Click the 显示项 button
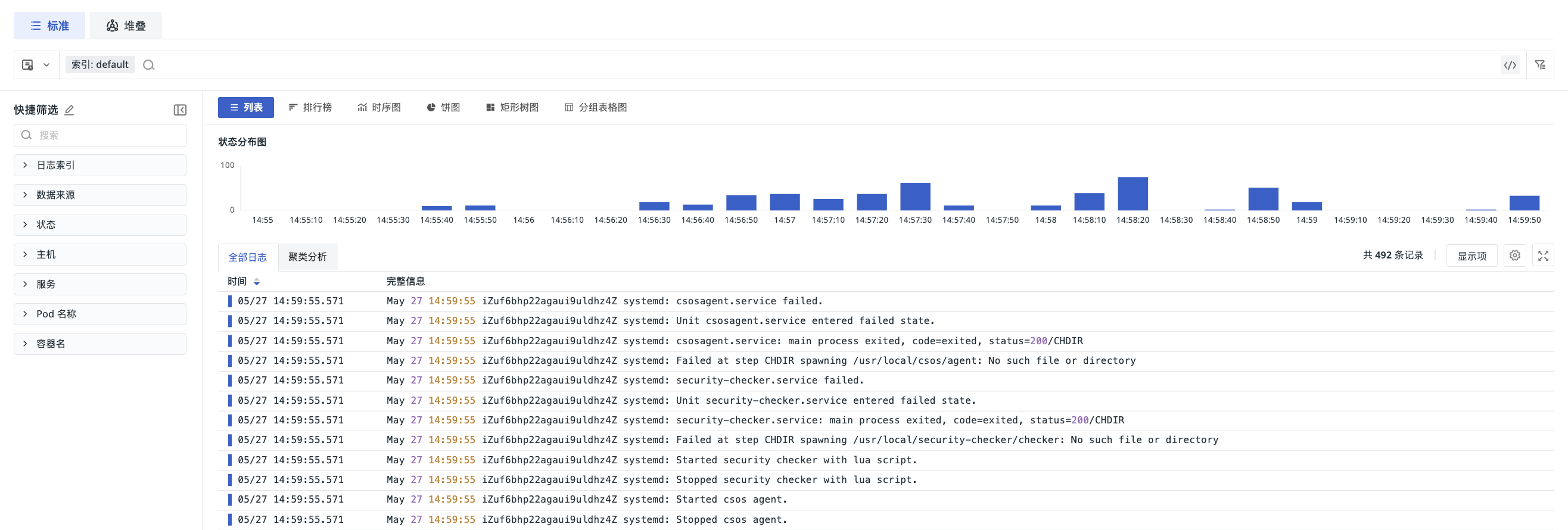Image resolution: width=1568 pixels, height=530 pixels. pyautogui.click(x=1471, y=255)
